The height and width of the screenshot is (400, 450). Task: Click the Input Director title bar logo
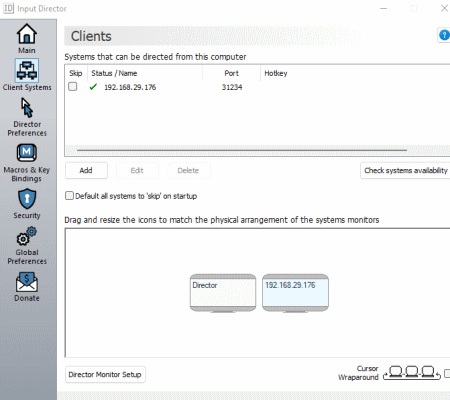[9, 8]
